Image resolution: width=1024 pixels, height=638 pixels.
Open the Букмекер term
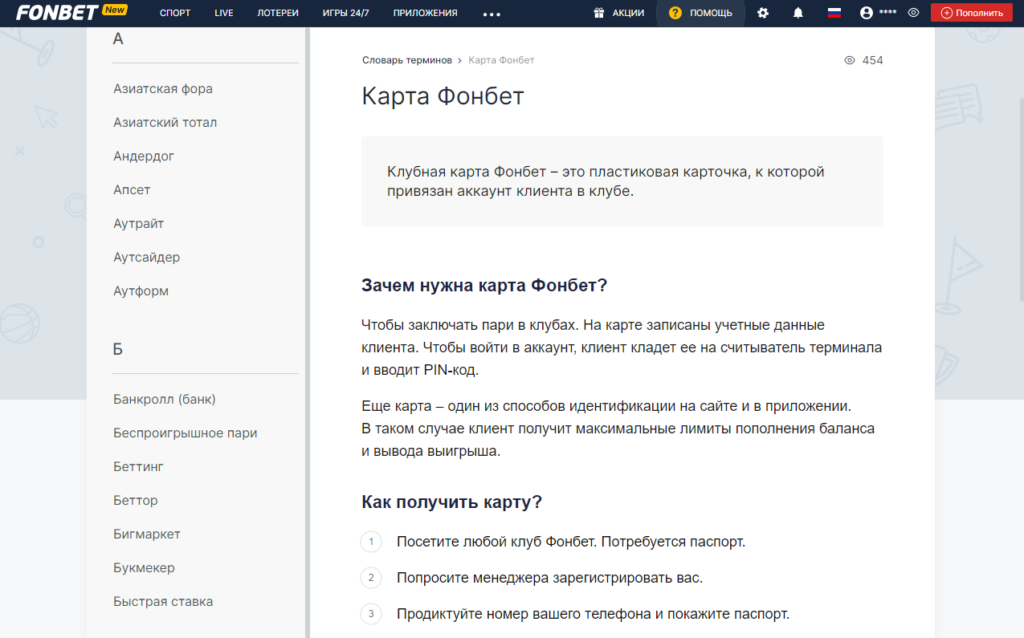pos(144,568)
